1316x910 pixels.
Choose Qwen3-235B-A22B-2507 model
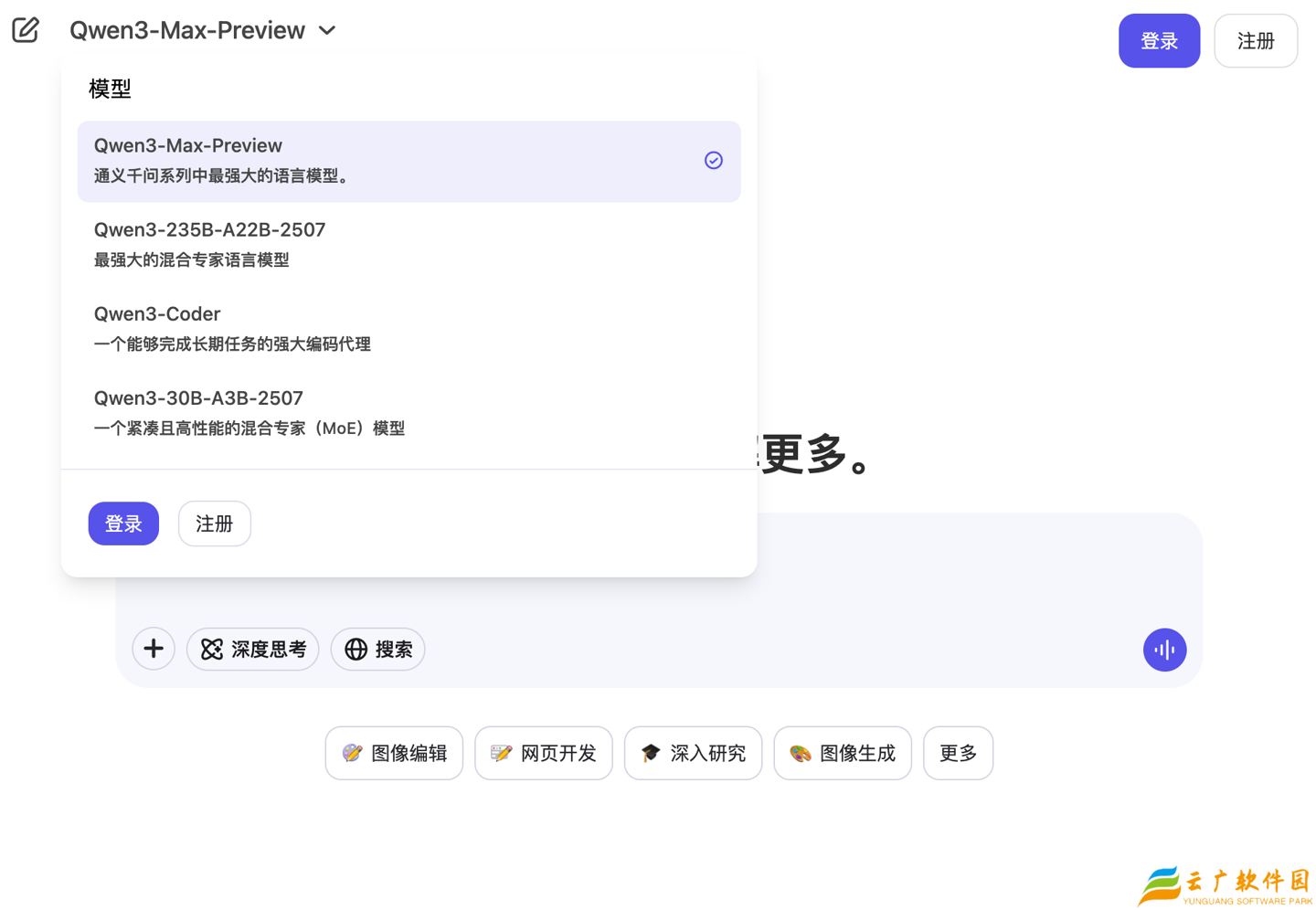(x=409, y=245)
